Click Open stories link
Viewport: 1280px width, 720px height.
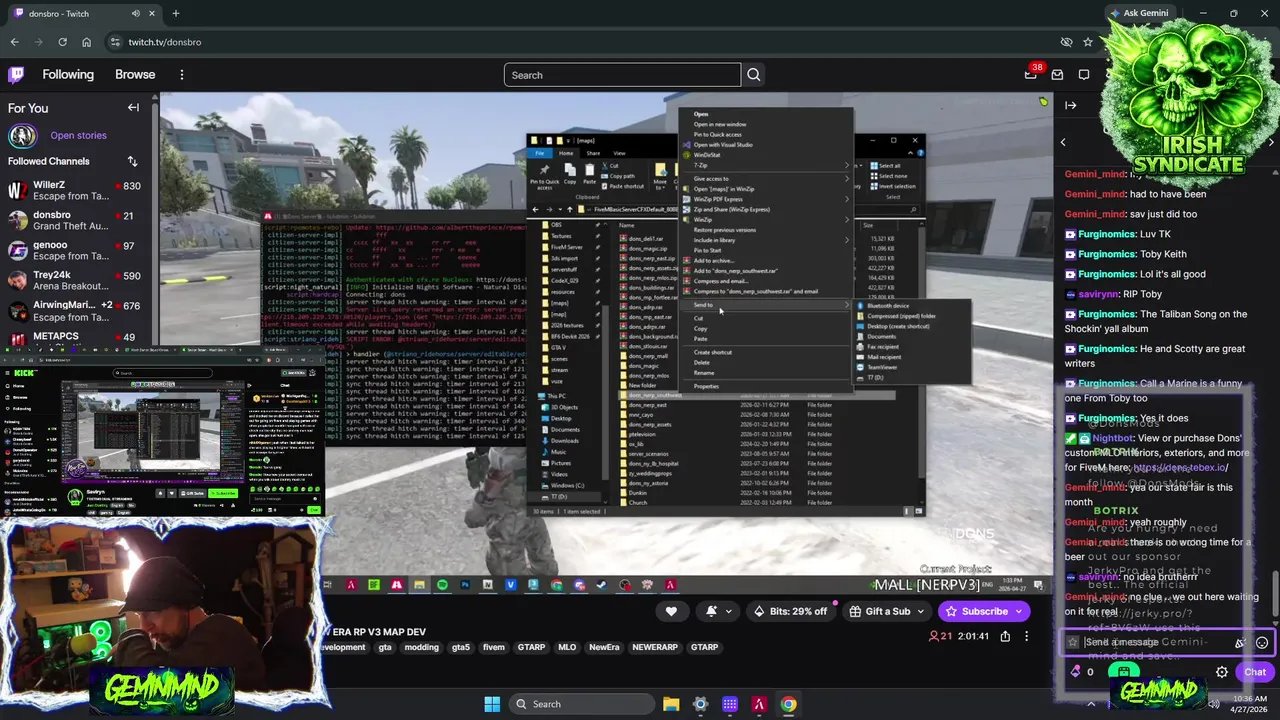(78, 135)
